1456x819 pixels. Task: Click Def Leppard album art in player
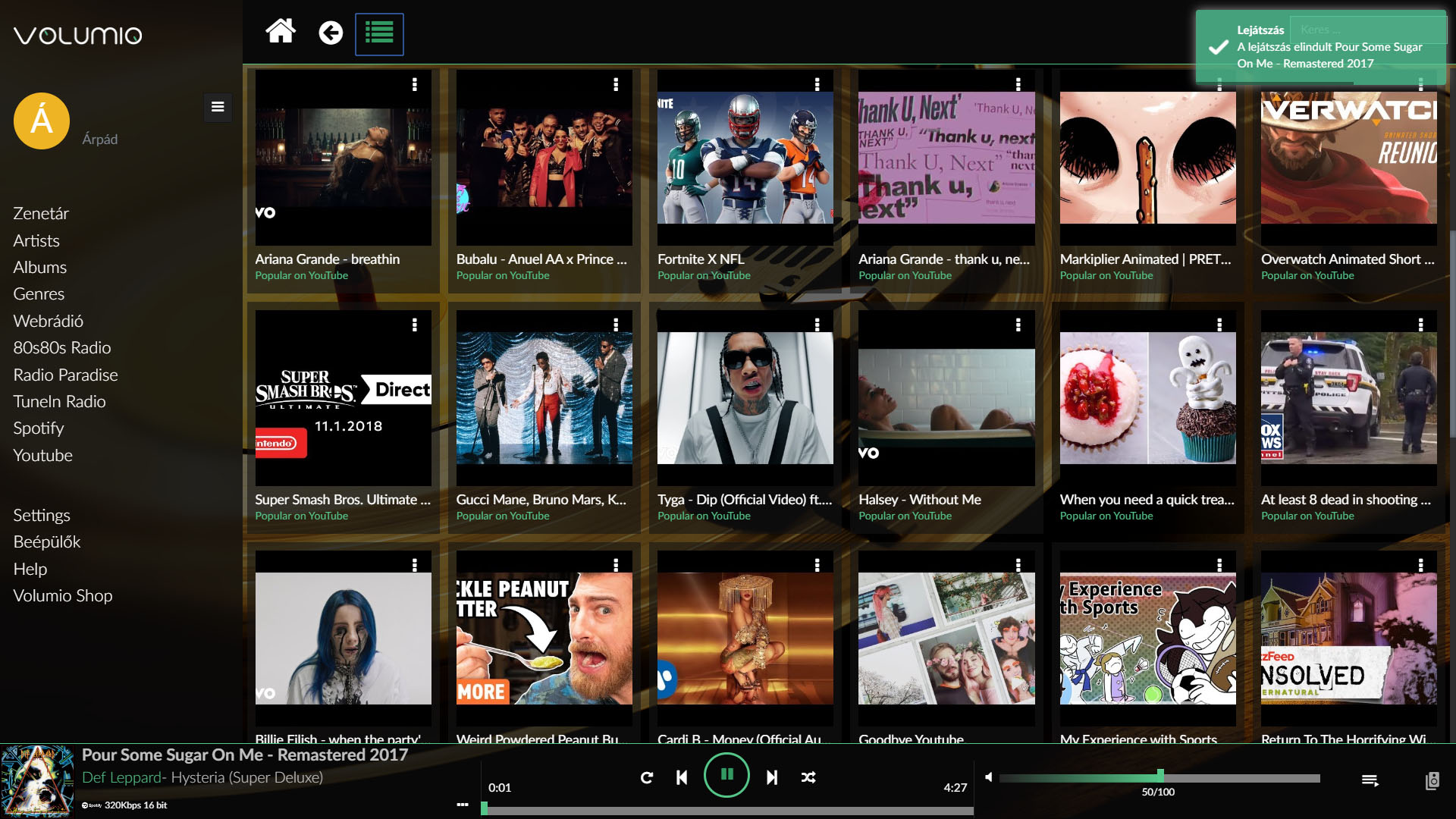37,780
